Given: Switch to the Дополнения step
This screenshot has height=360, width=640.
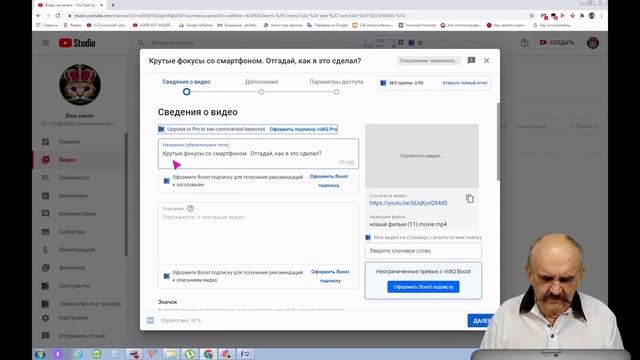Looking at the screenshot, I should (261, 86).
